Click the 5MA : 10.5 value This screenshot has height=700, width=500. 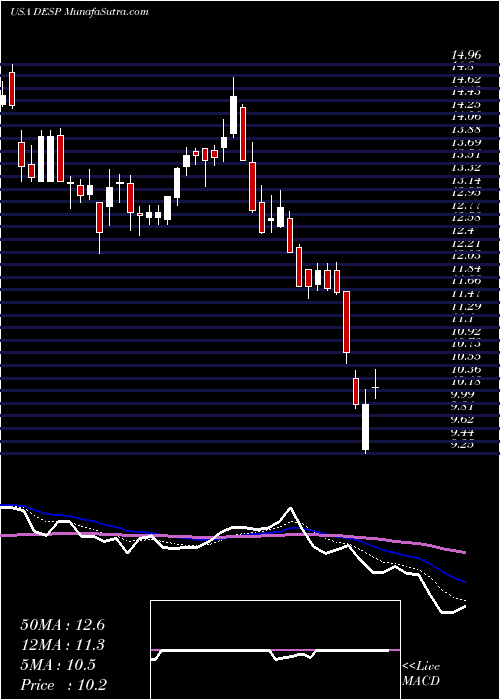[x=58, y=665]
